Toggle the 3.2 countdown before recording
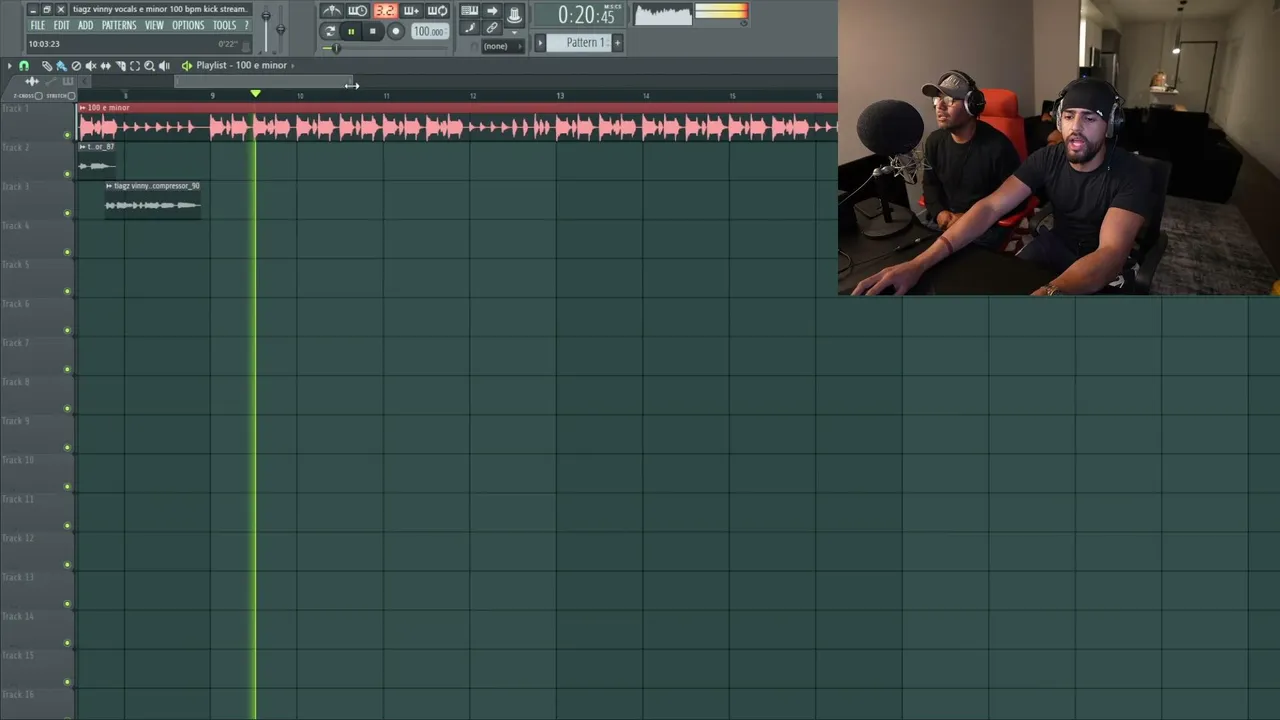1280x720 pixels. click(x=385, y=11)
